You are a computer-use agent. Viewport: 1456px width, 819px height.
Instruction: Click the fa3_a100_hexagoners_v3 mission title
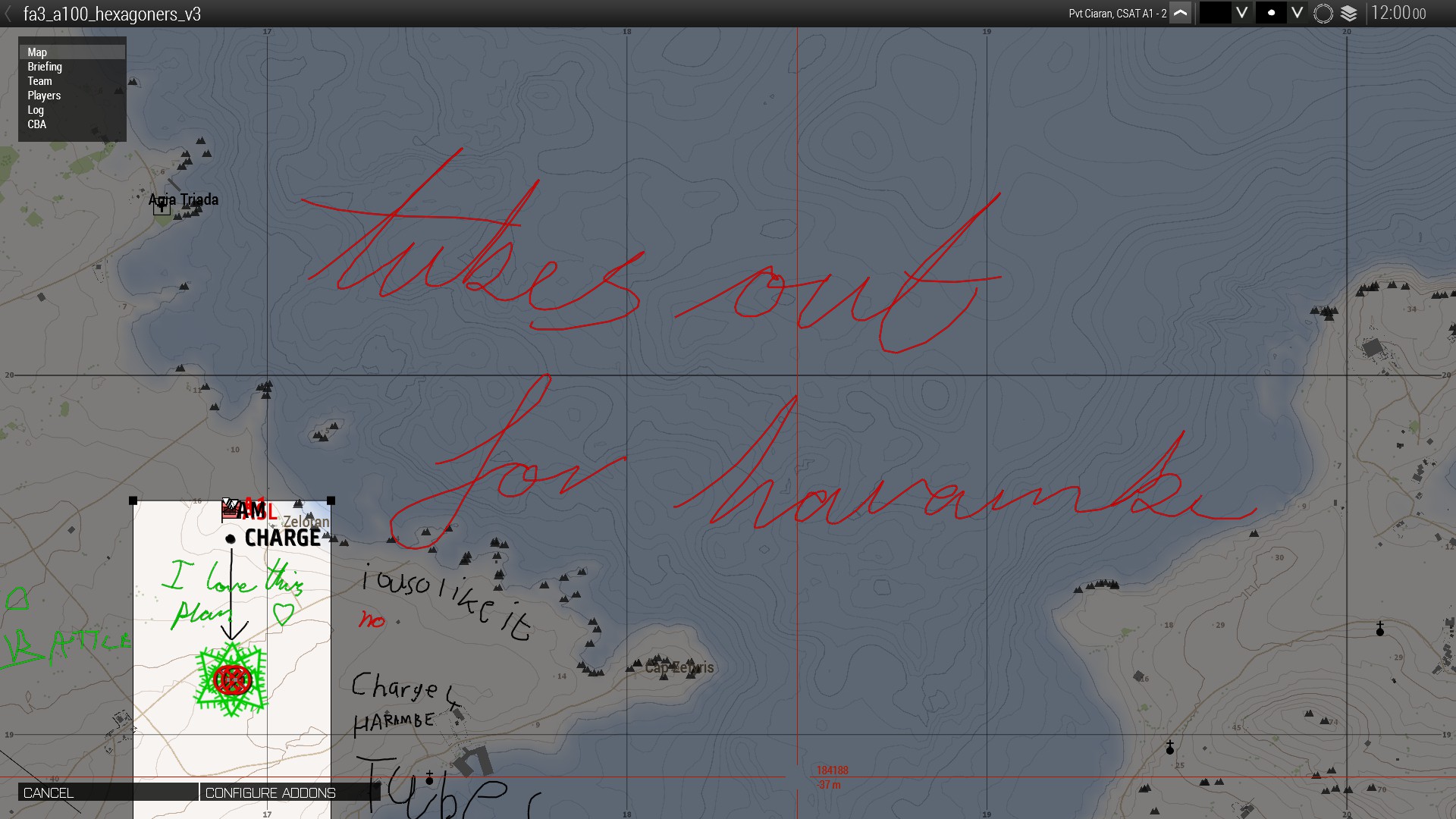click(112, 14)
